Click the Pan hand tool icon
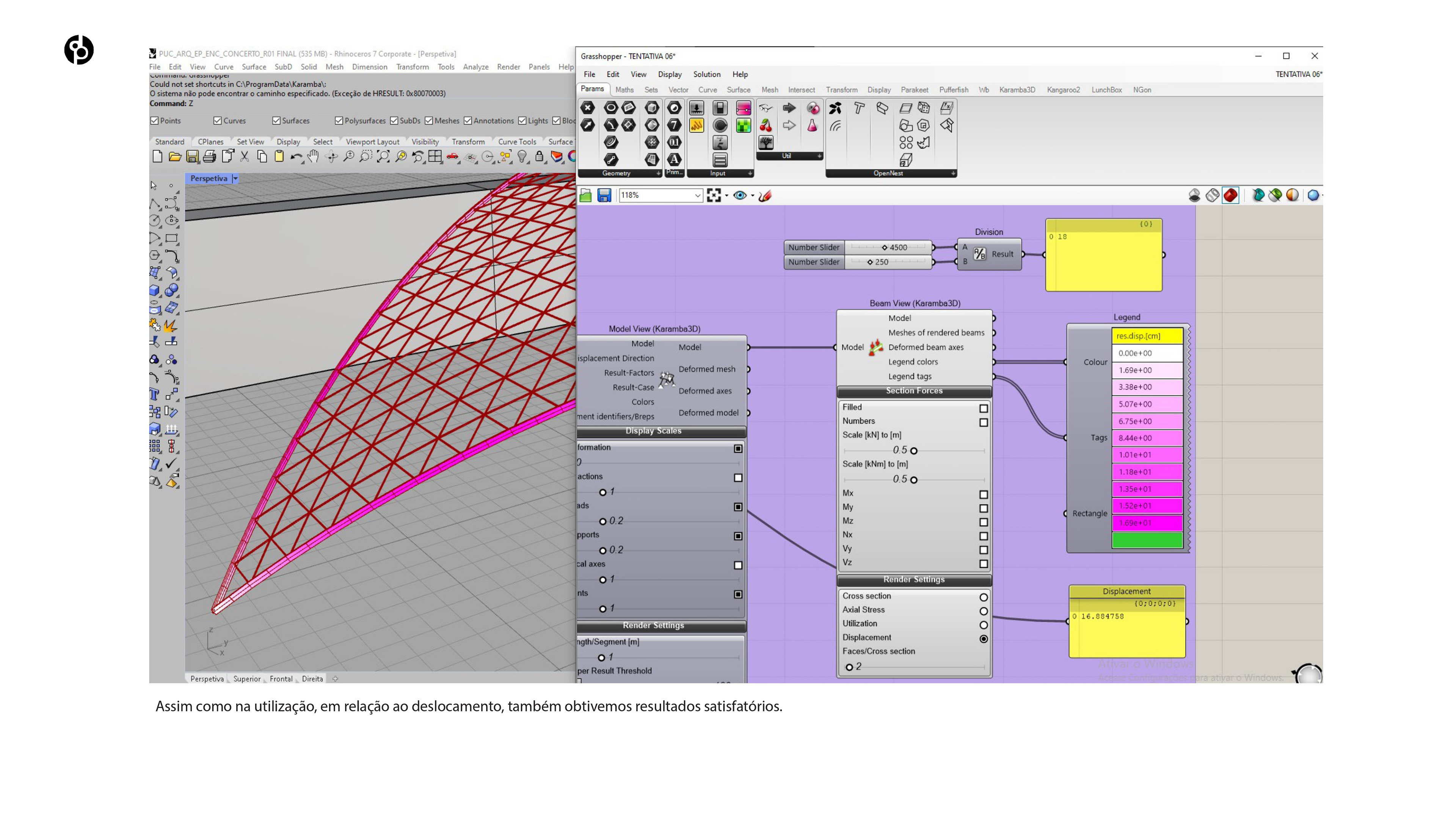This screenshot has height=819, width=1456. (313, 157)
